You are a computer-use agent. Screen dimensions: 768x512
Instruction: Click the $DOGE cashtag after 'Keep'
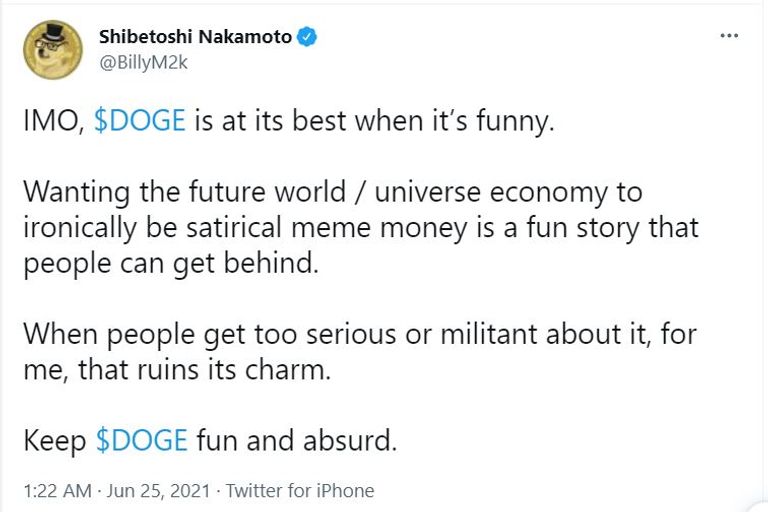click(141, 440)
